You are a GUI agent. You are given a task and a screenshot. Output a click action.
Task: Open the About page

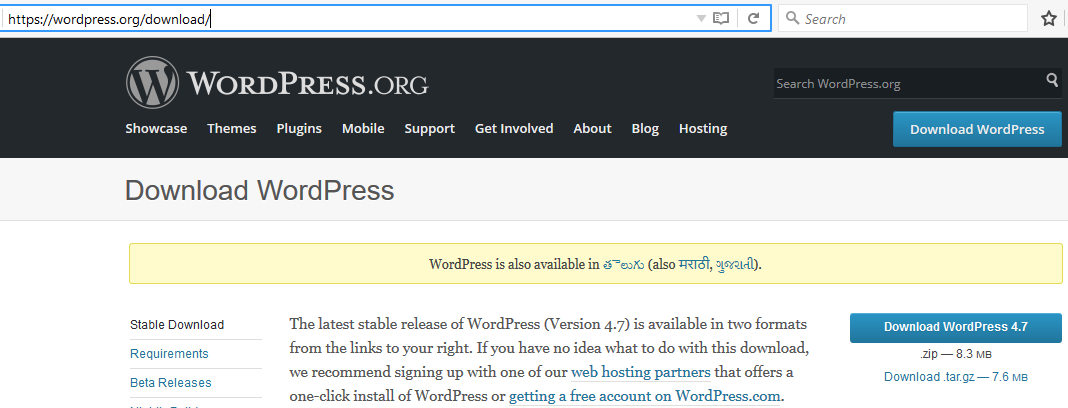coord(593,128)
